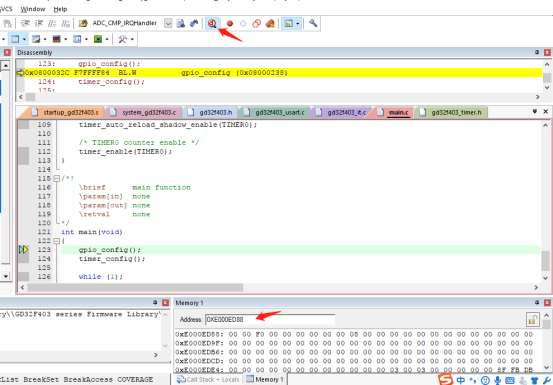Click the Uncomment selection icon

[65, 24]
